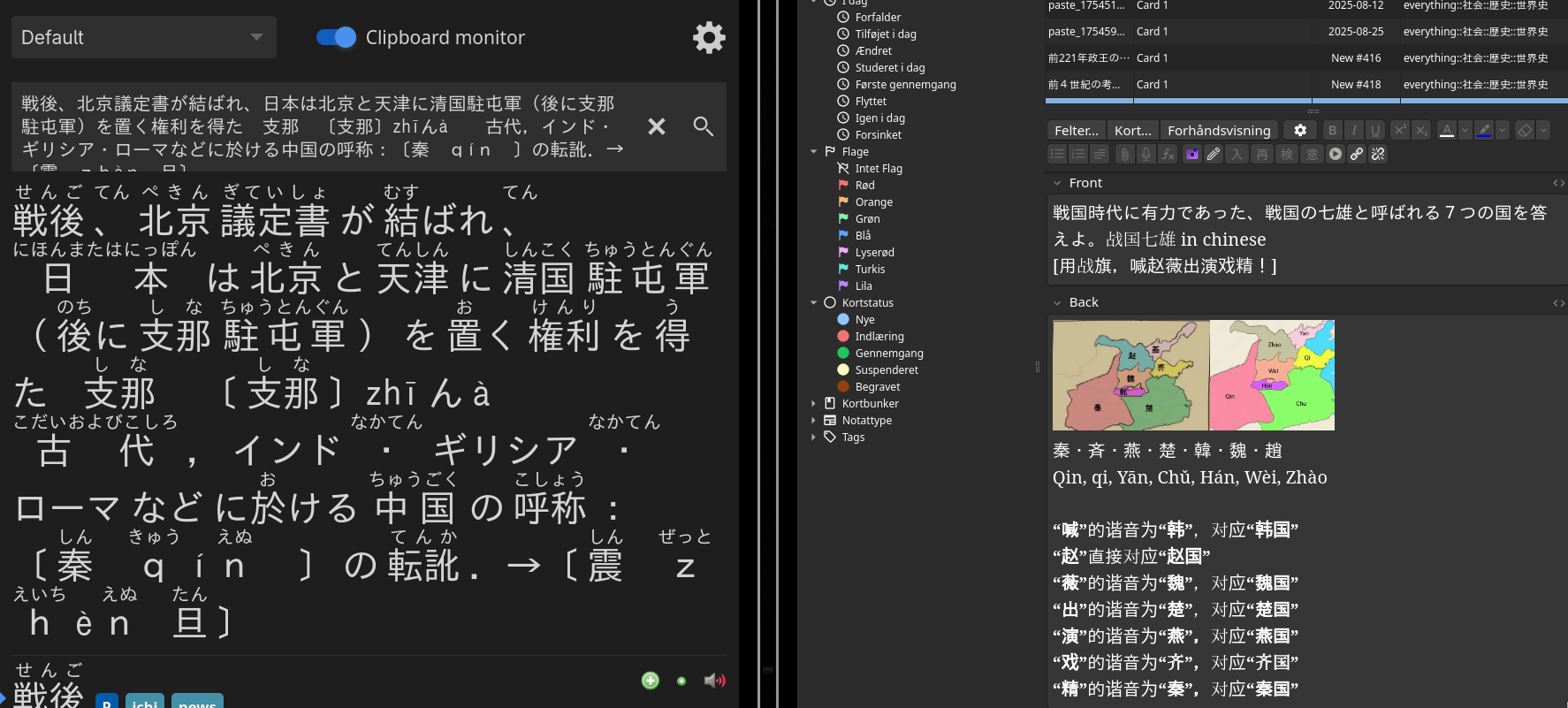Open the eraser options dropdown arrow

(1543, 130)
